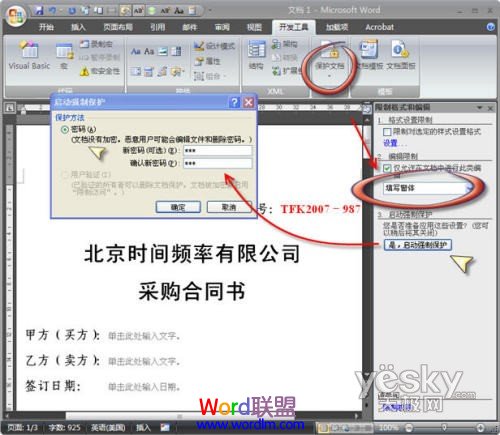500x435 pixels.
Task: Click zoom in plus button
Action: point(480,427)
